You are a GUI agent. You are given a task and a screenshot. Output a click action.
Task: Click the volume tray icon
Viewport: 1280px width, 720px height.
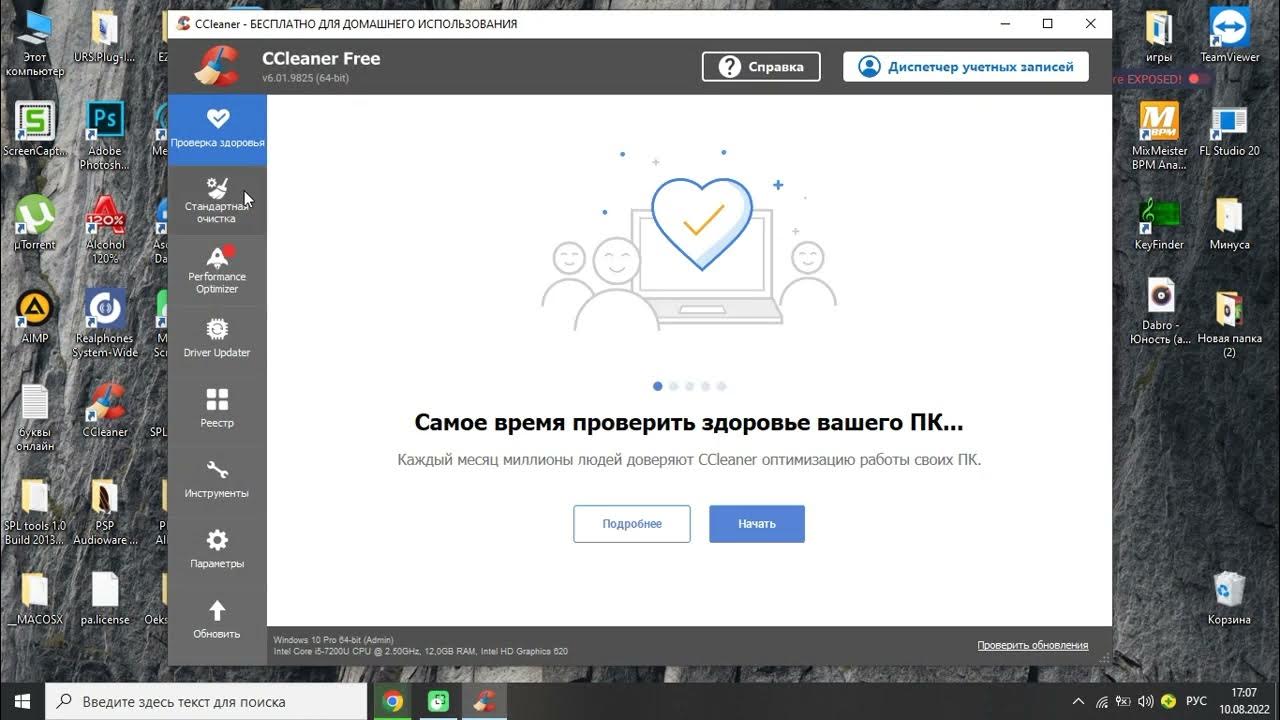[1145, 701]
